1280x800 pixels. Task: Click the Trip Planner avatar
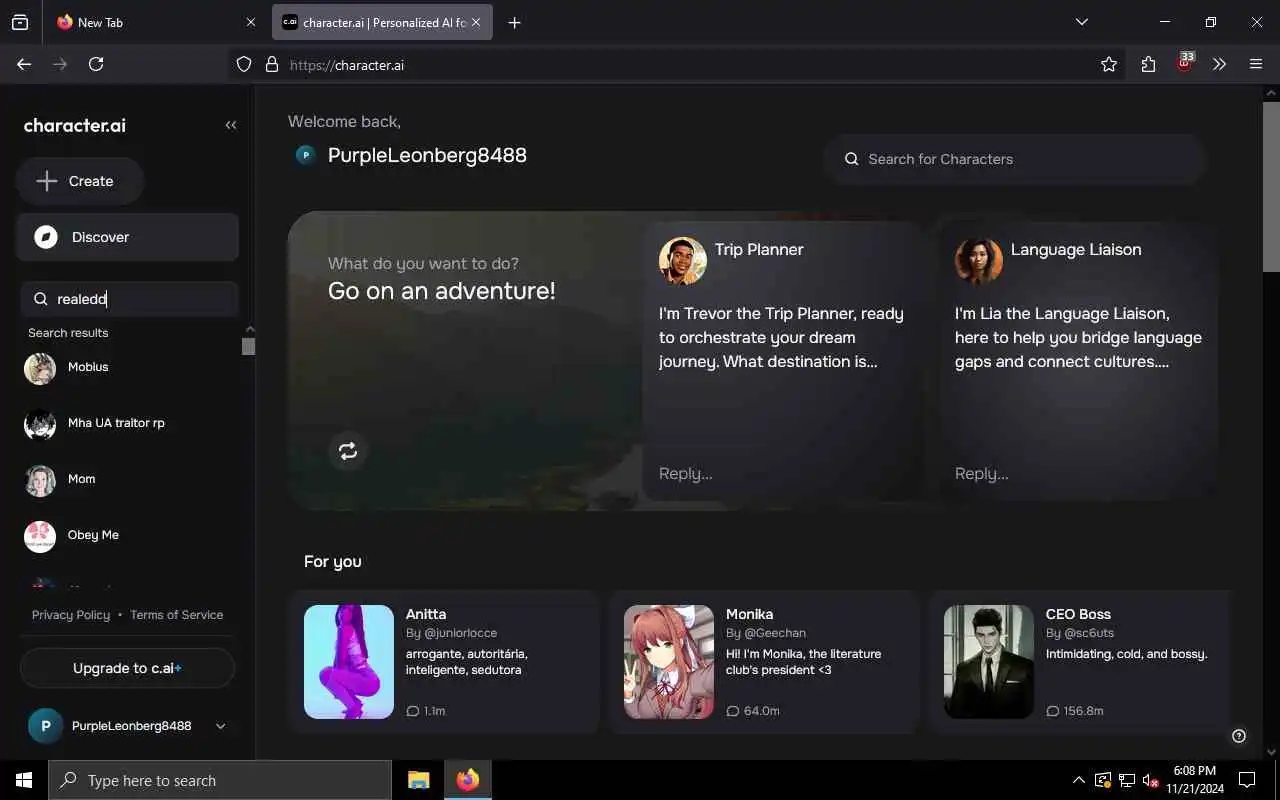click(683, 261)
